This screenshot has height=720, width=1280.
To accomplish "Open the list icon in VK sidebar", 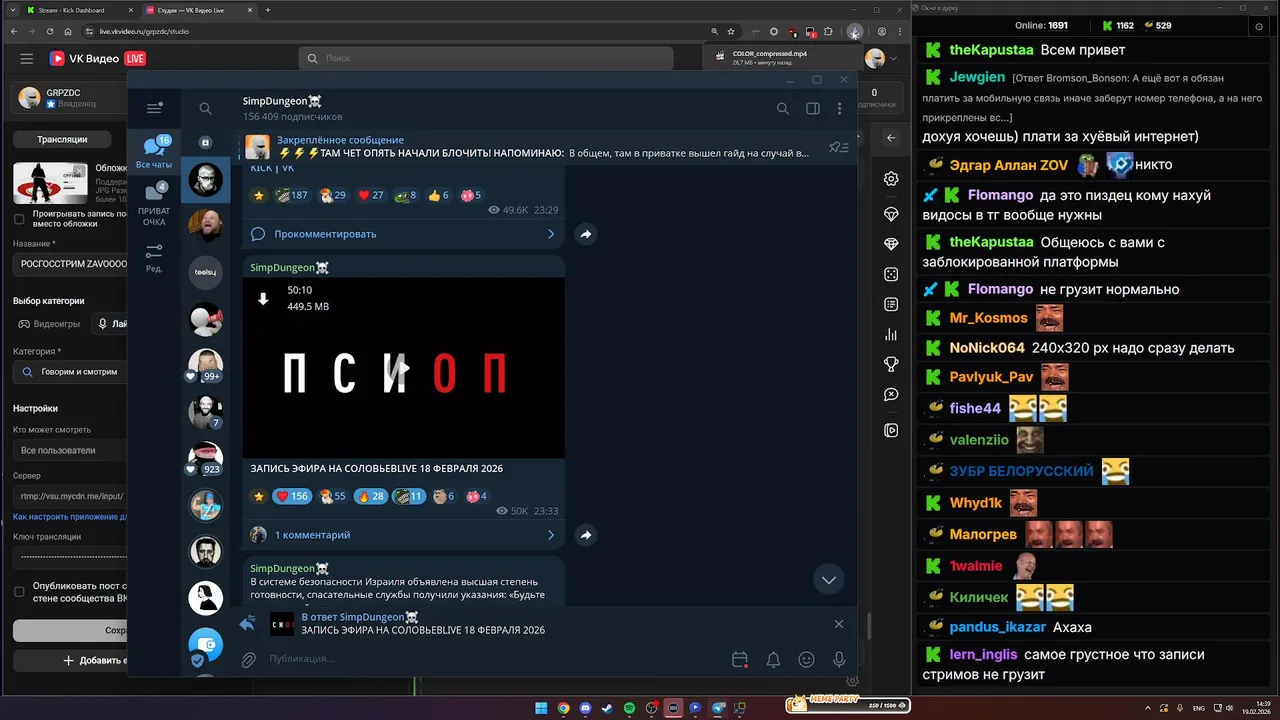I will pyautogui.click(x=891, y=304).
